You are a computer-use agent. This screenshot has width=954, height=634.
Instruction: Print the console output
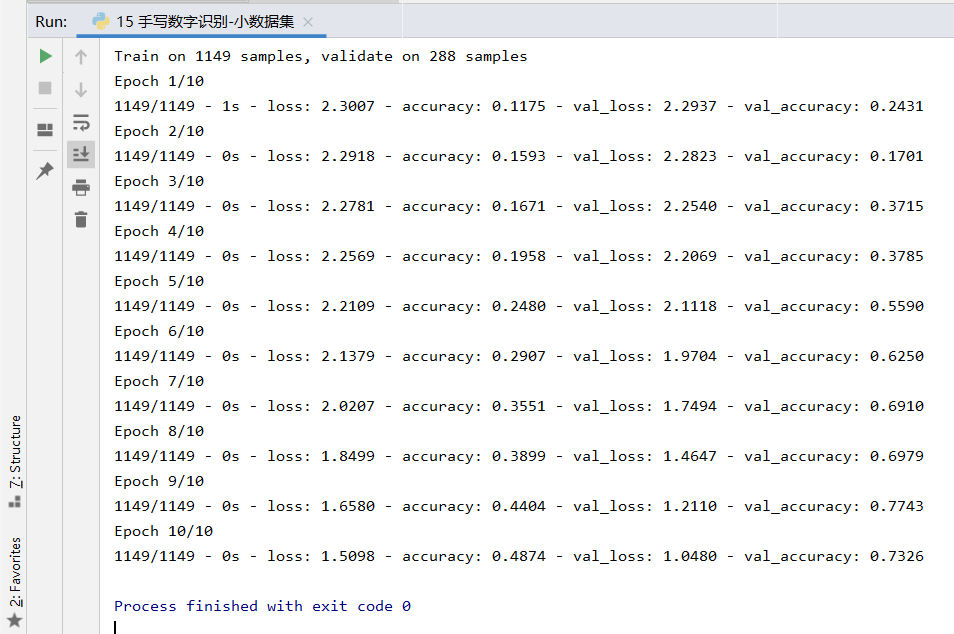(x=81, y=187)
